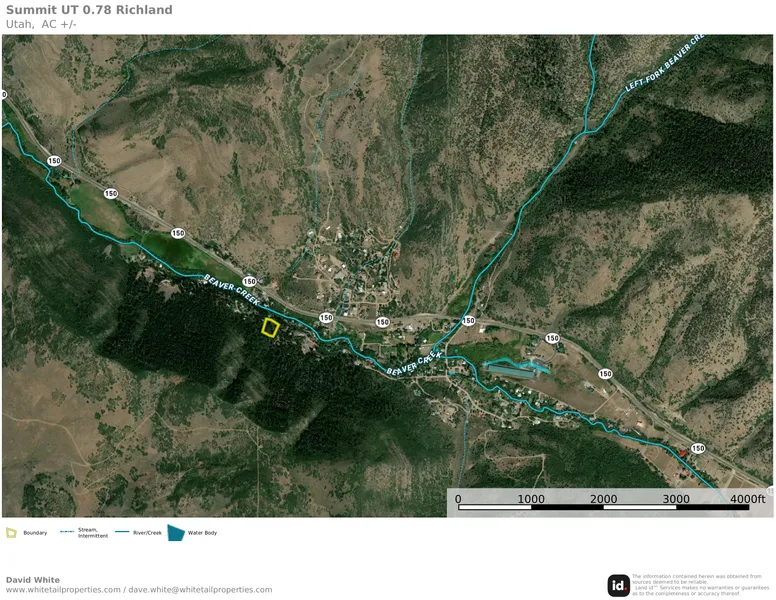Open the www.whitetailproperties.com website link
Image resolution: width=776 pixels, height=600 pixels.
(63, 590)
